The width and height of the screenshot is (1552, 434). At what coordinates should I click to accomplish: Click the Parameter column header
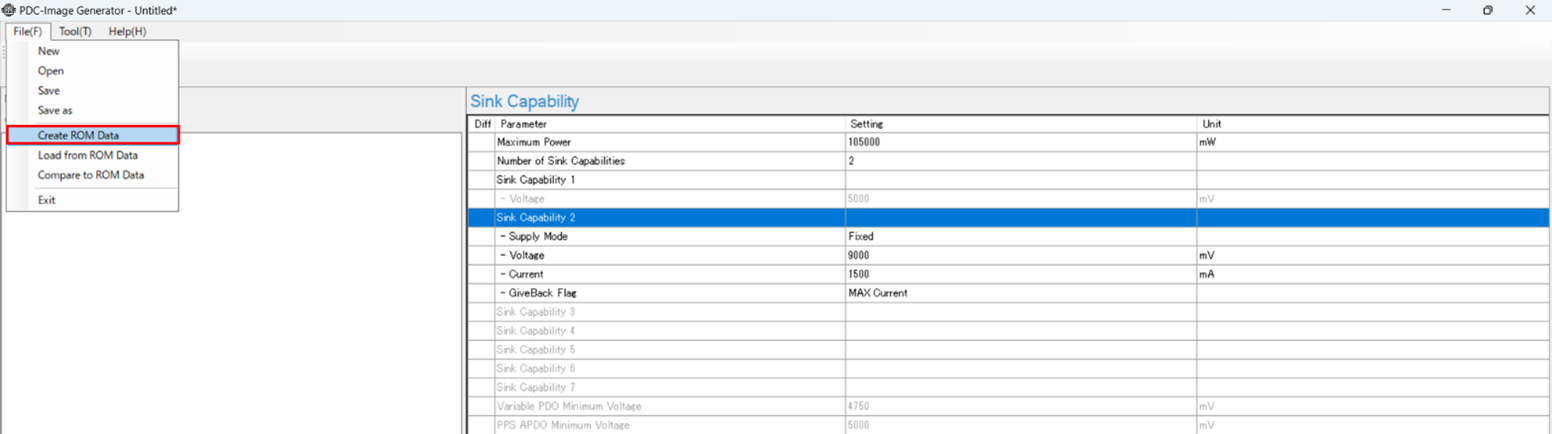(x=524, y=124)
